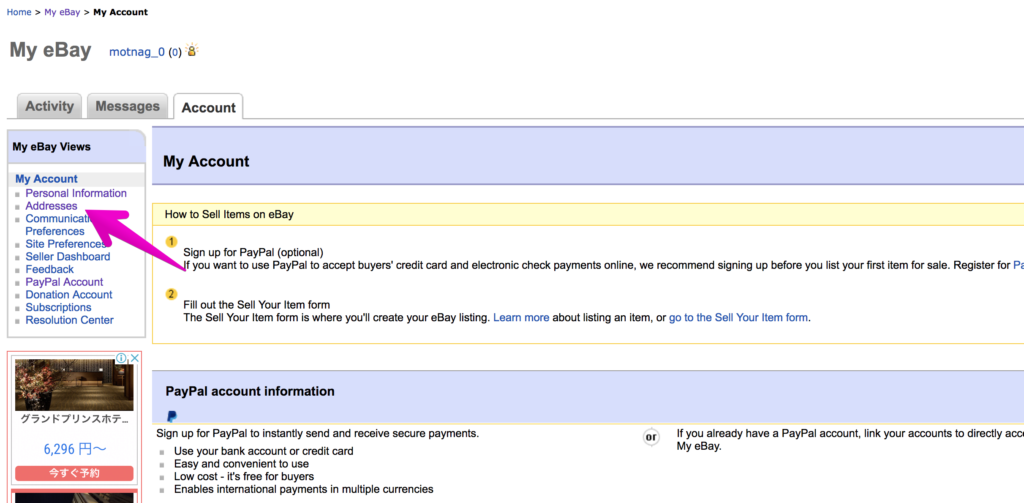Open motnag_0 user profile link
The width and height of the screenshot is (1024, 503).
point(137,52)
